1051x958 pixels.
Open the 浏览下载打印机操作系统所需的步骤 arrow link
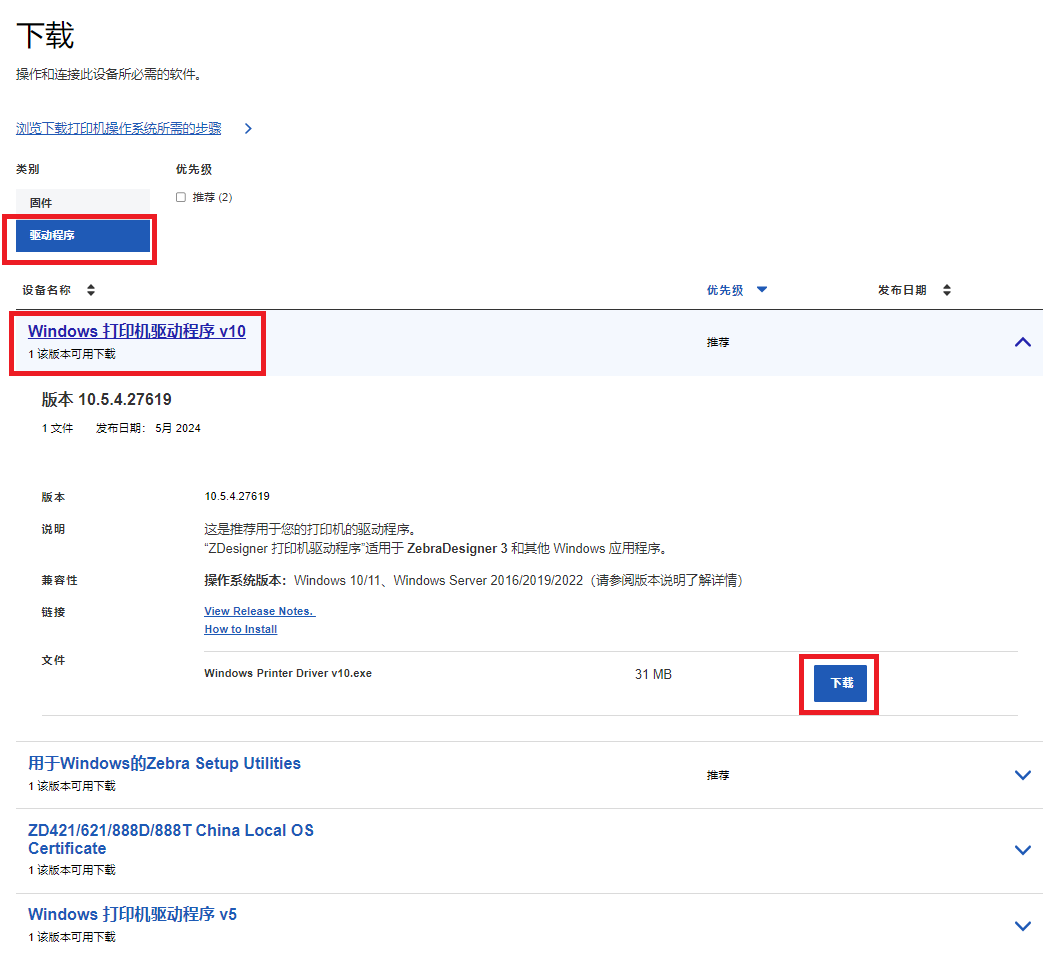(x=248, y=128)
